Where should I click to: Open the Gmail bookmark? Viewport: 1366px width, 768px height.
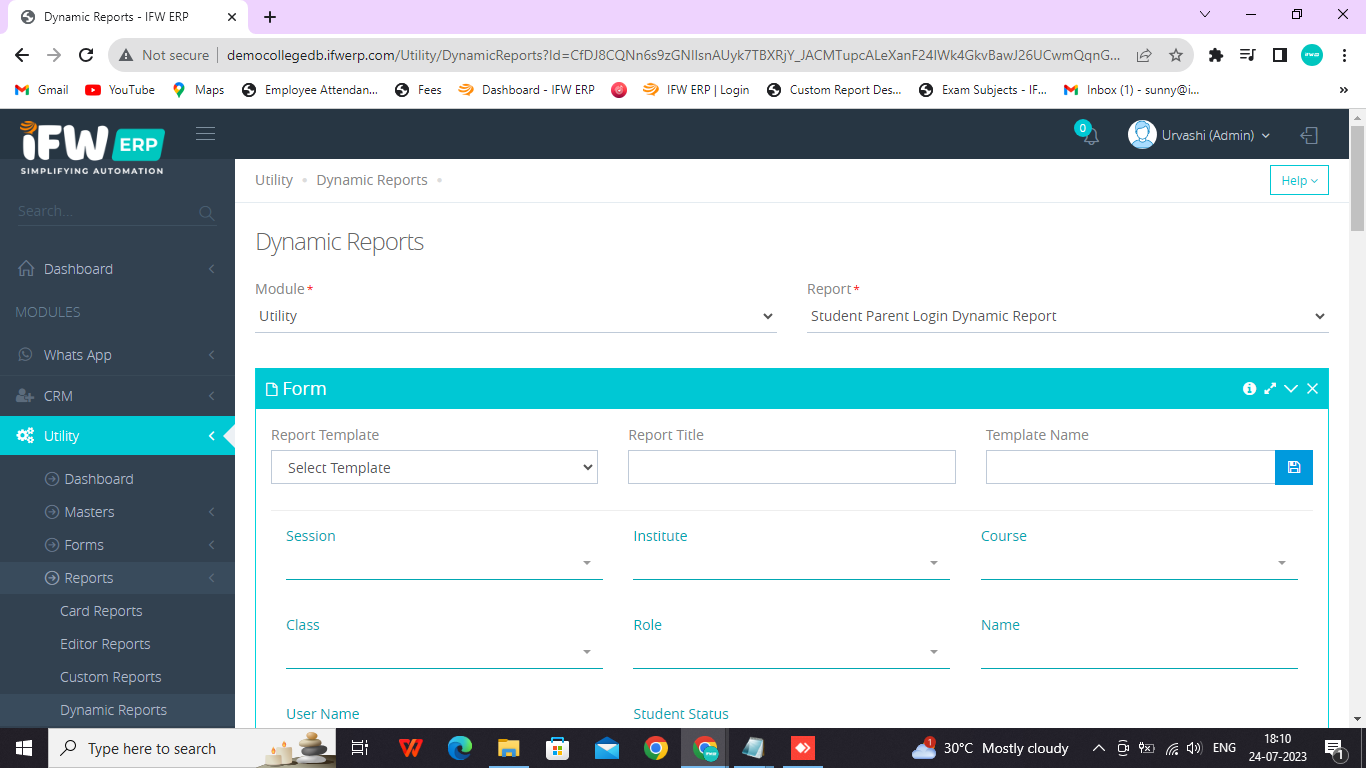tap(42, 90)
